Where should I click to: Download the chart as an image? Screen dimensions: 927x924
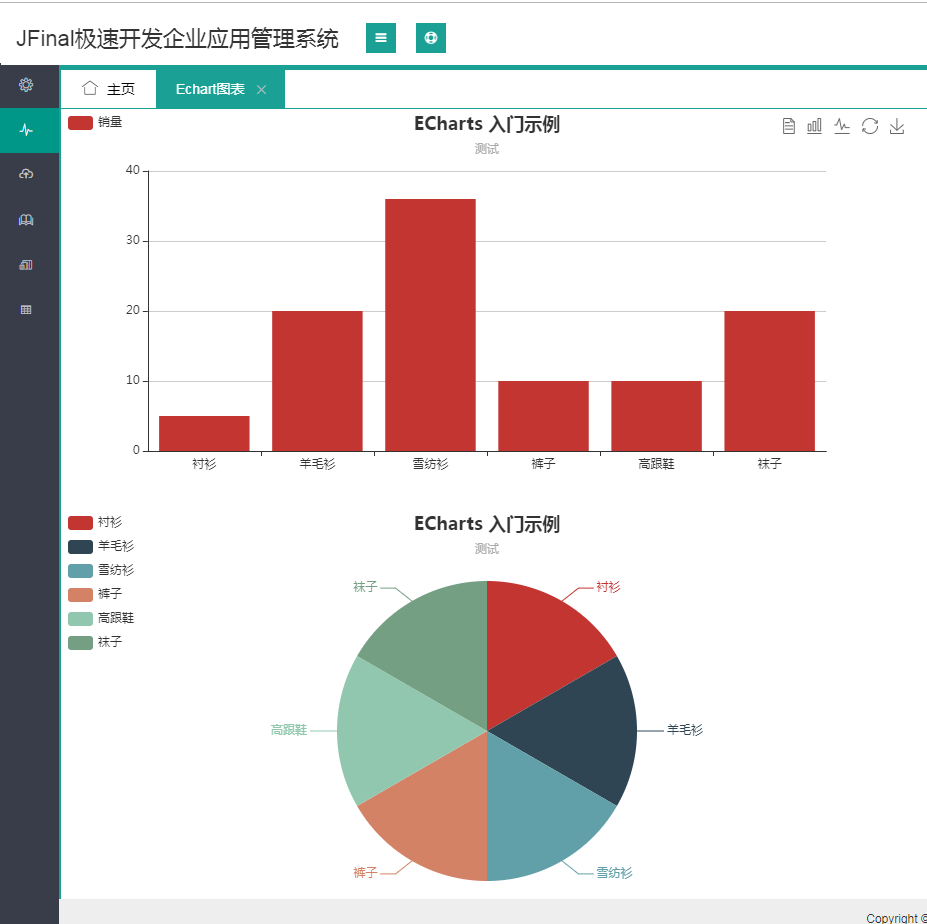pos(897,126)
